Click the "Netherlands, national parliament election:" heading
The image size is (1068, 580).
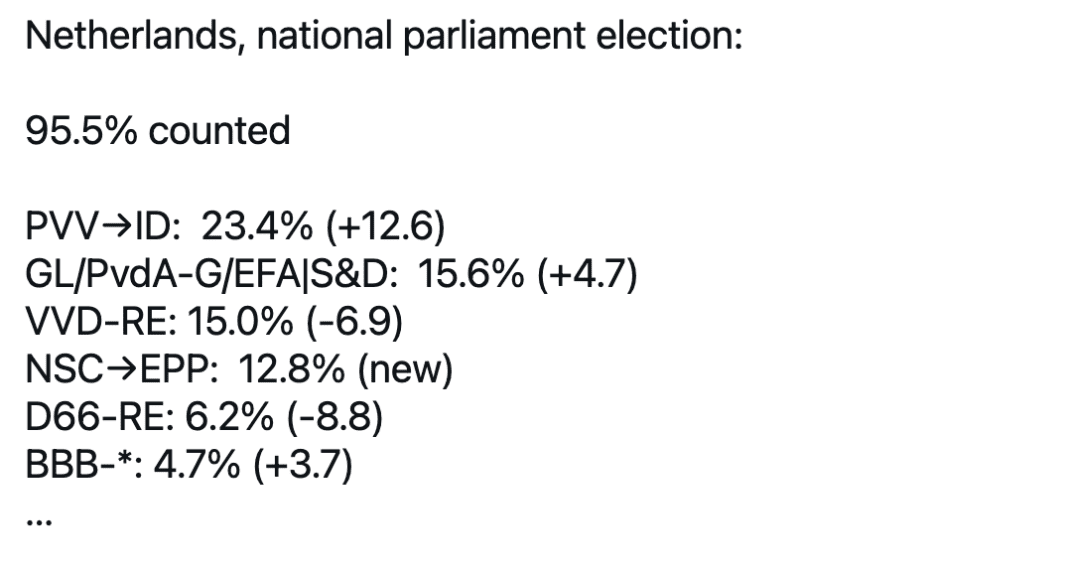383,36
